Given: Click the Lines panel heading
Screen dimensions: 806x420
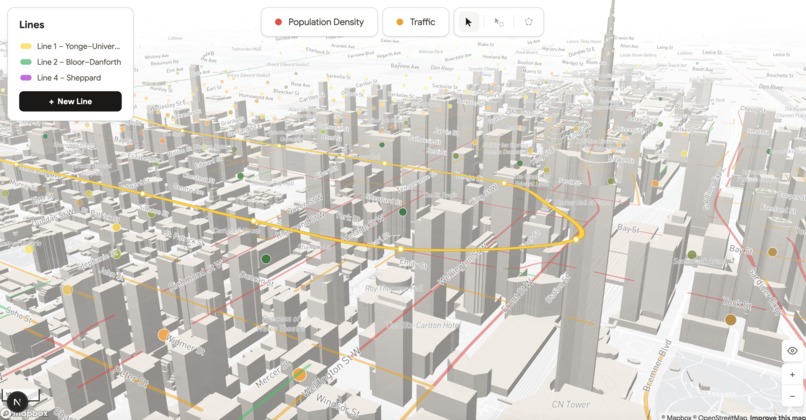Looking at the screenshot, I should coord(32,25).
